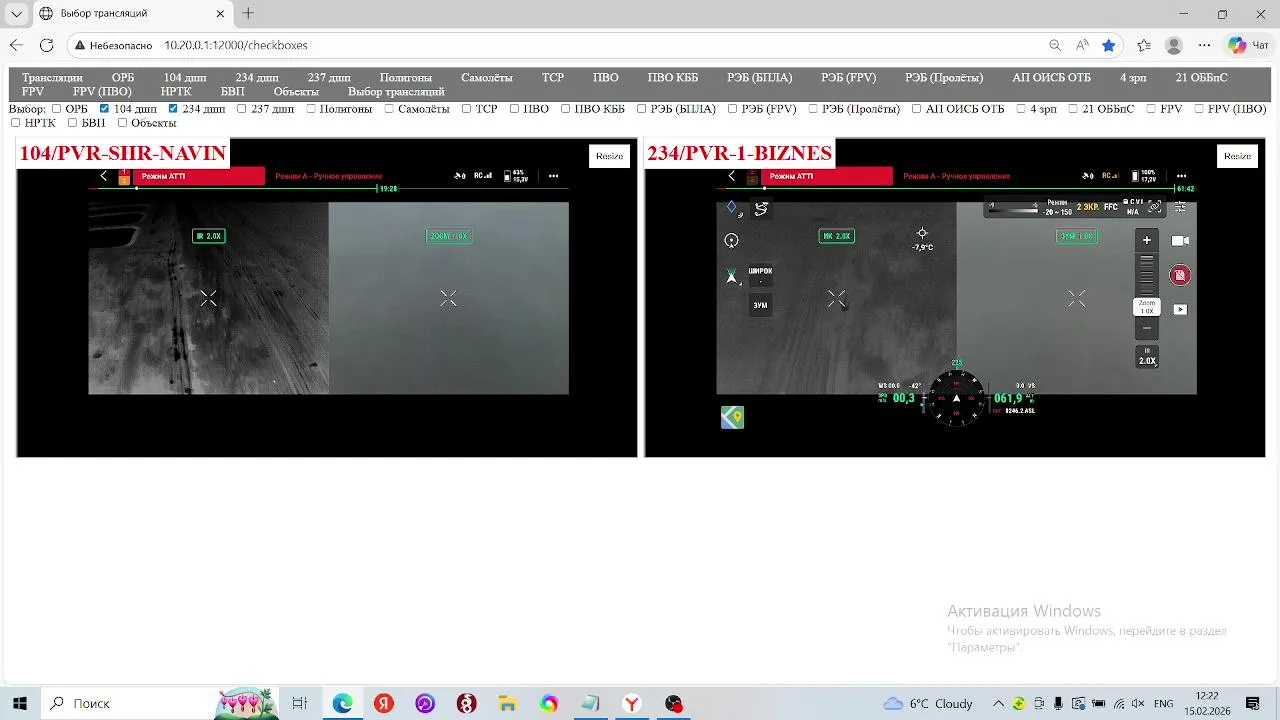Image resolution: width=1280 pixels, height=720 pixels.
Task: Tick the Полигоны checkbox
Action: (x=311, y=109)
